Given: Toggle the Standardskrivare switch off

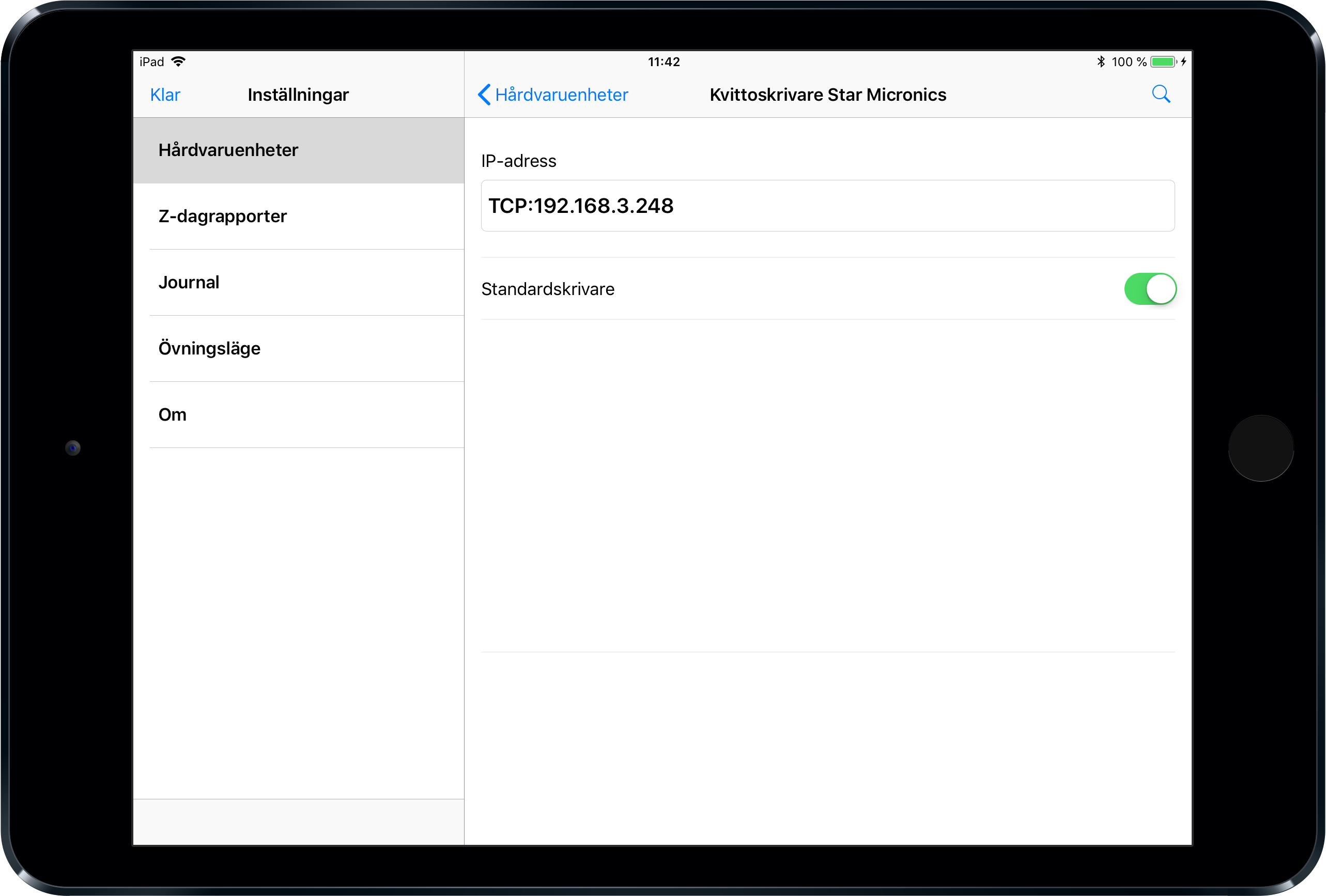Looking at the screenshot, I should 1150,289.
